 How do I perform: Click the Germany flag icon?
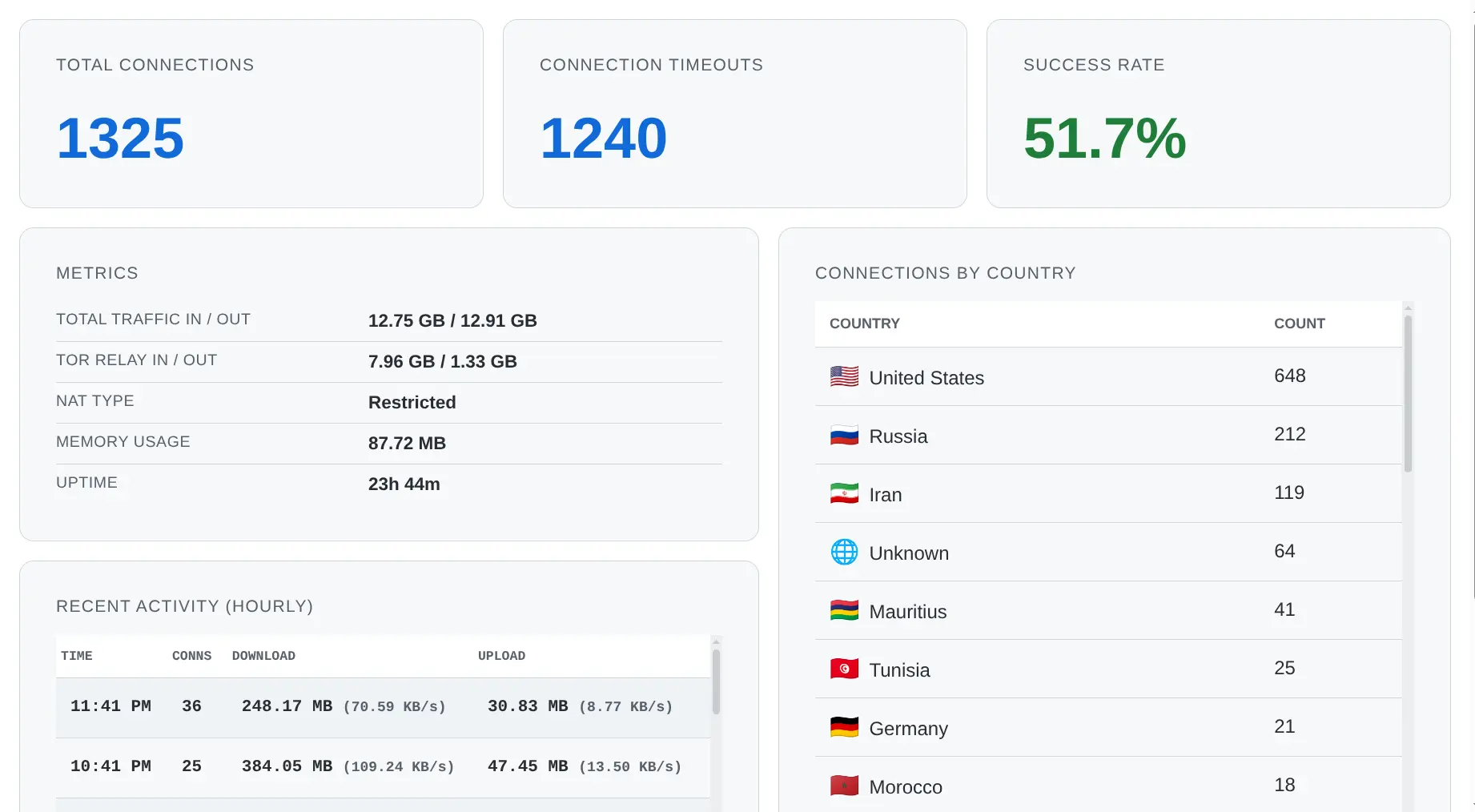(x=844, y=727)
